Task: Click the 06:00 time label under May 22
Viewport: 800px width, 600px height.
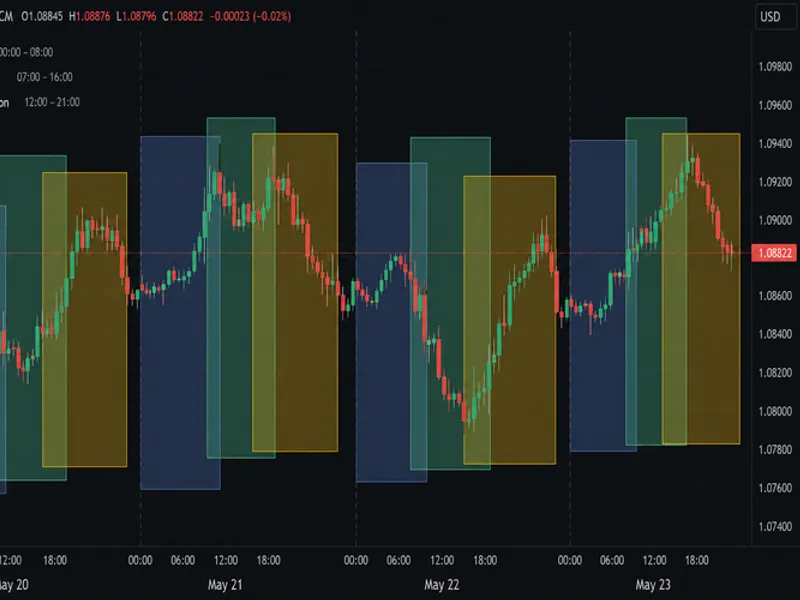Action: (x=398, y=560)
